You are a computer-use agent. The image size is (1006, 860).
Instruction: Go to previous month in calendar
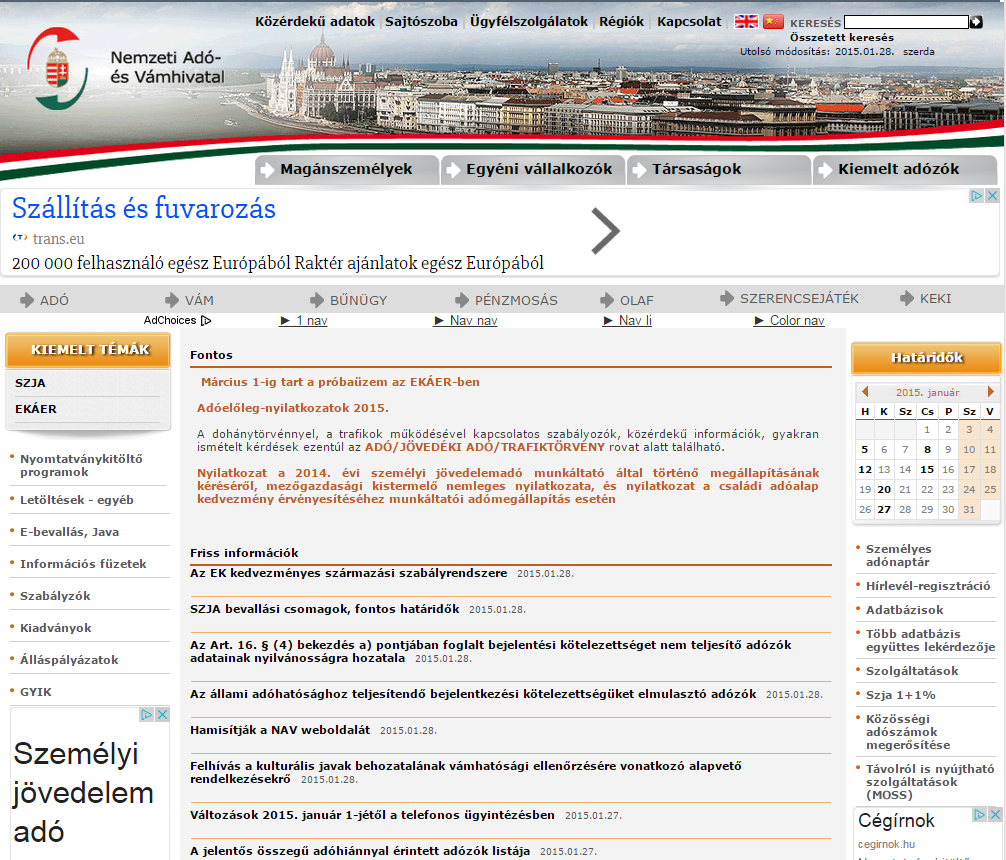click(x=865, y=392)
